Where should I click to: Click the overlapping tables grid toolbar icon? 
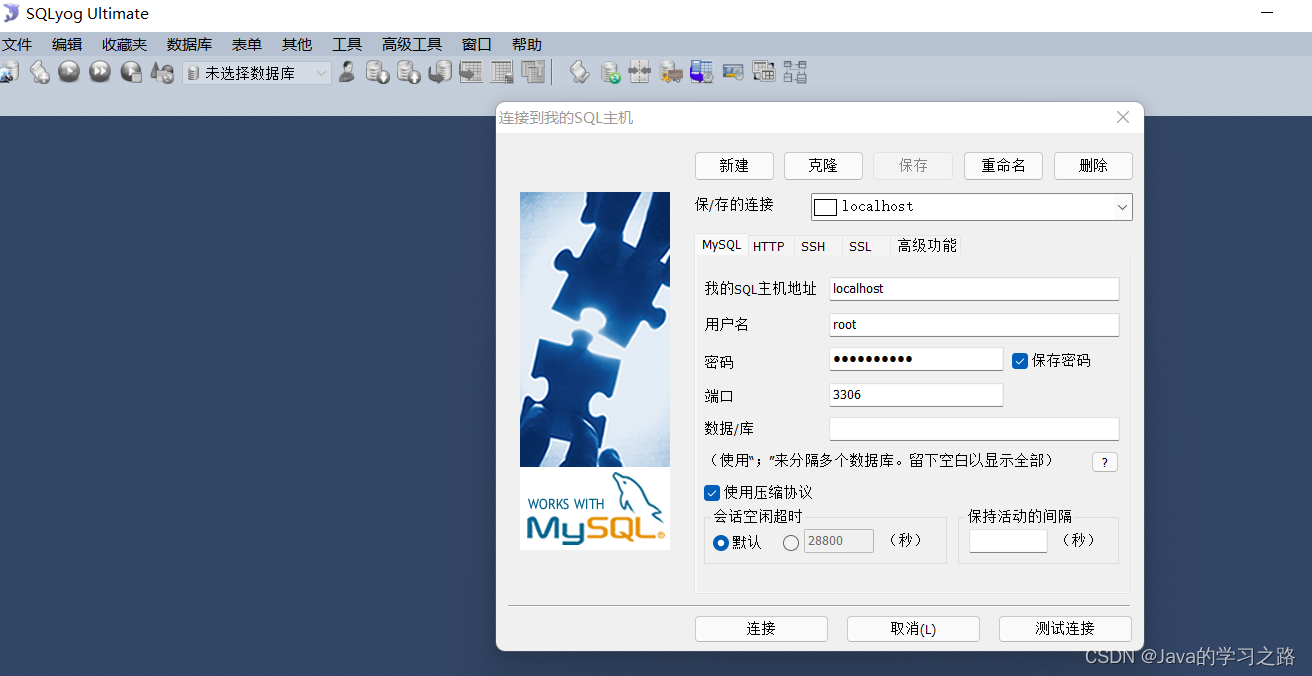click(x=764, y=72)
